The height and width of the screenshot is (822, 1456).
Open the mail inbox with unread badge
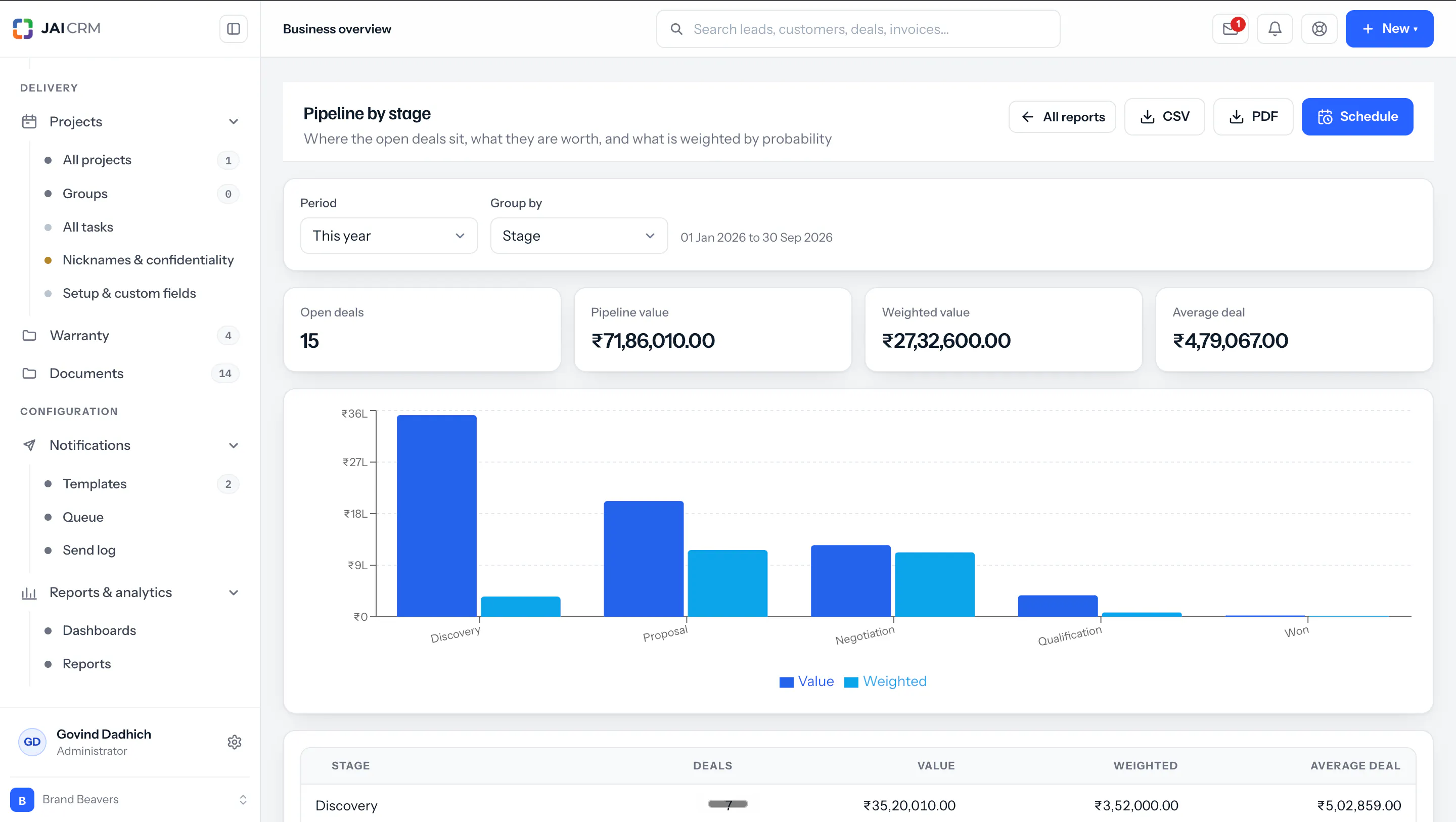(x=1231, y=29)
